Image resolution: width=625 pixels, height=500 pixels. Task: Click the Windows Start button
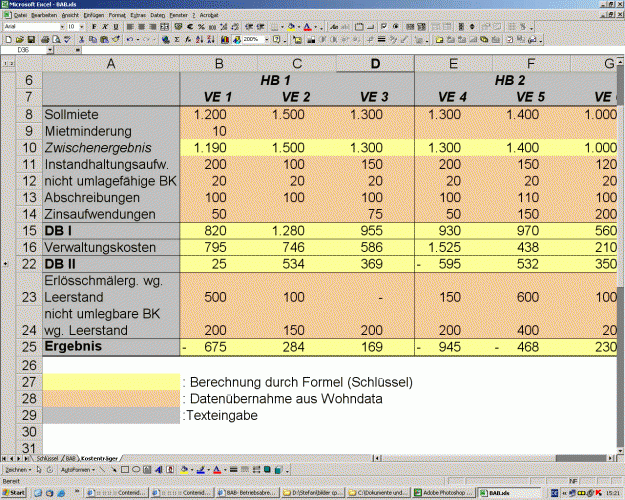[x=14, y=493]
